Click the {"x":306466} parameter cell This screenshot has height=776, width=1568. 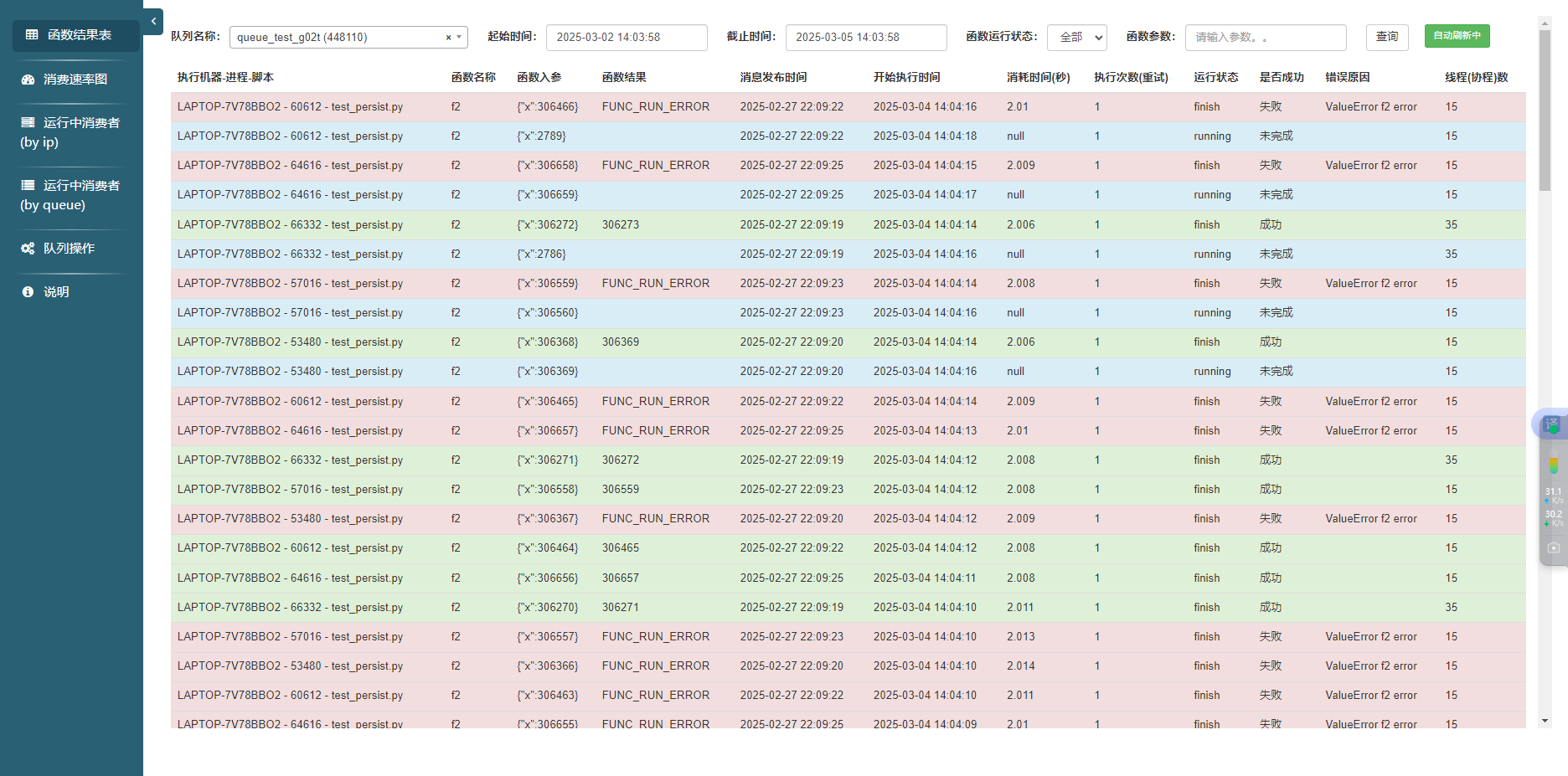click(548, 107)
